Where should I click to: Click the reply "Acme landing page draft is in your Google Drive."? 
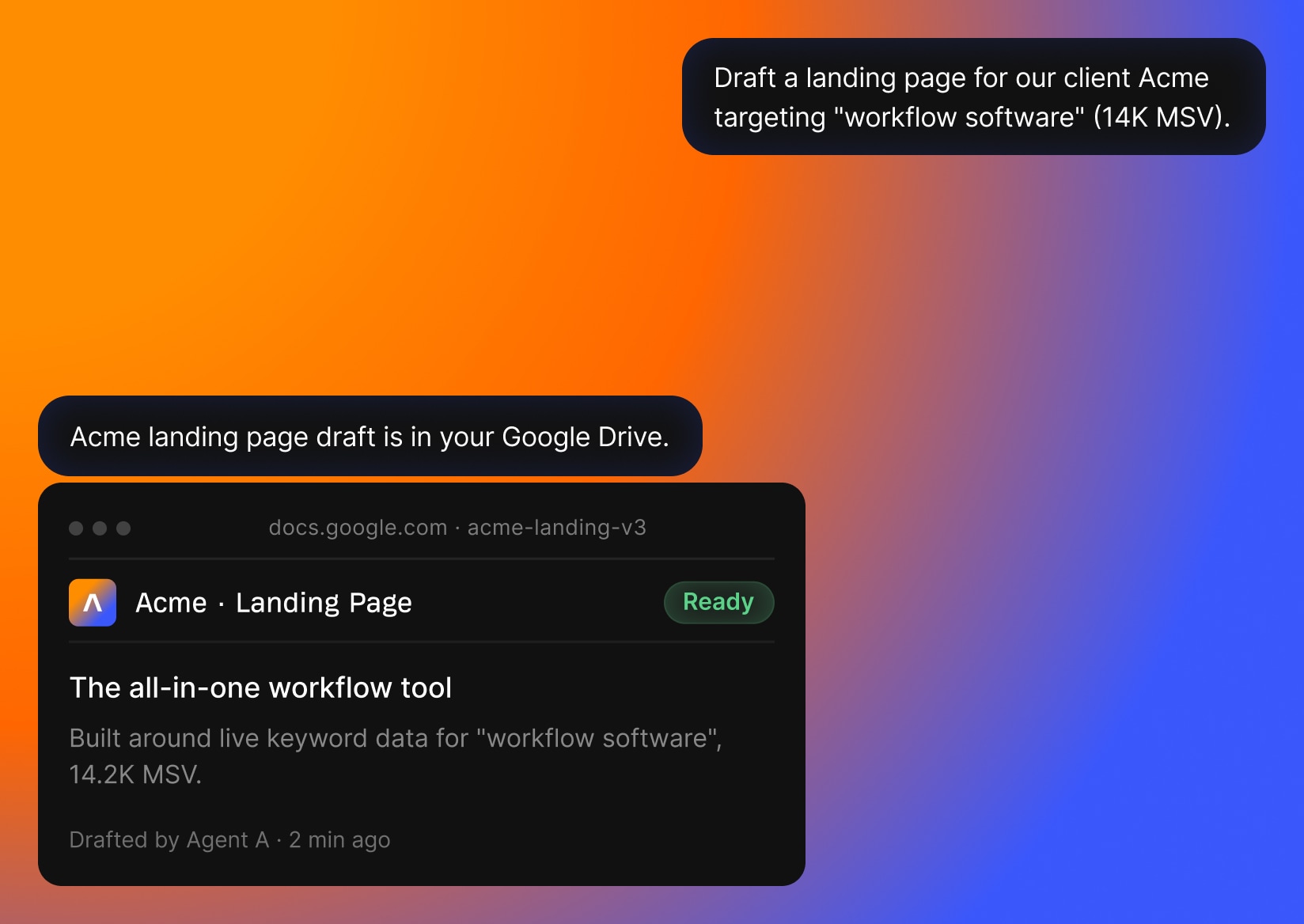[x=370, y=436]
